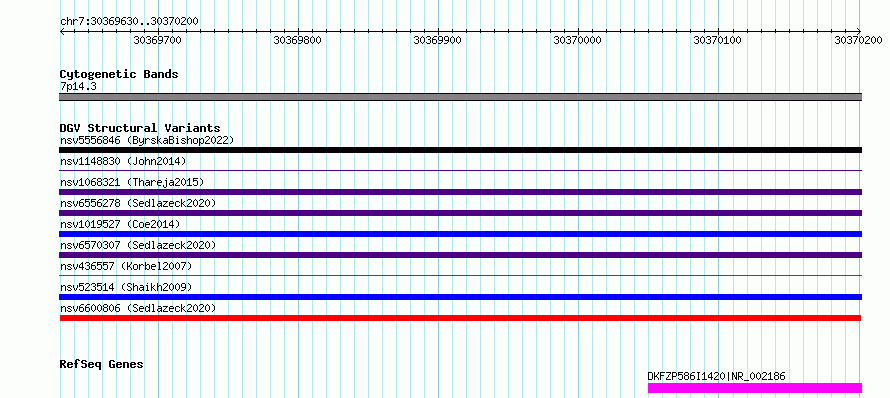Select the black nsv5556846 variant bar
Viewport: 890px width, 398px height.
pyautogui.click(x=460, y=150)
